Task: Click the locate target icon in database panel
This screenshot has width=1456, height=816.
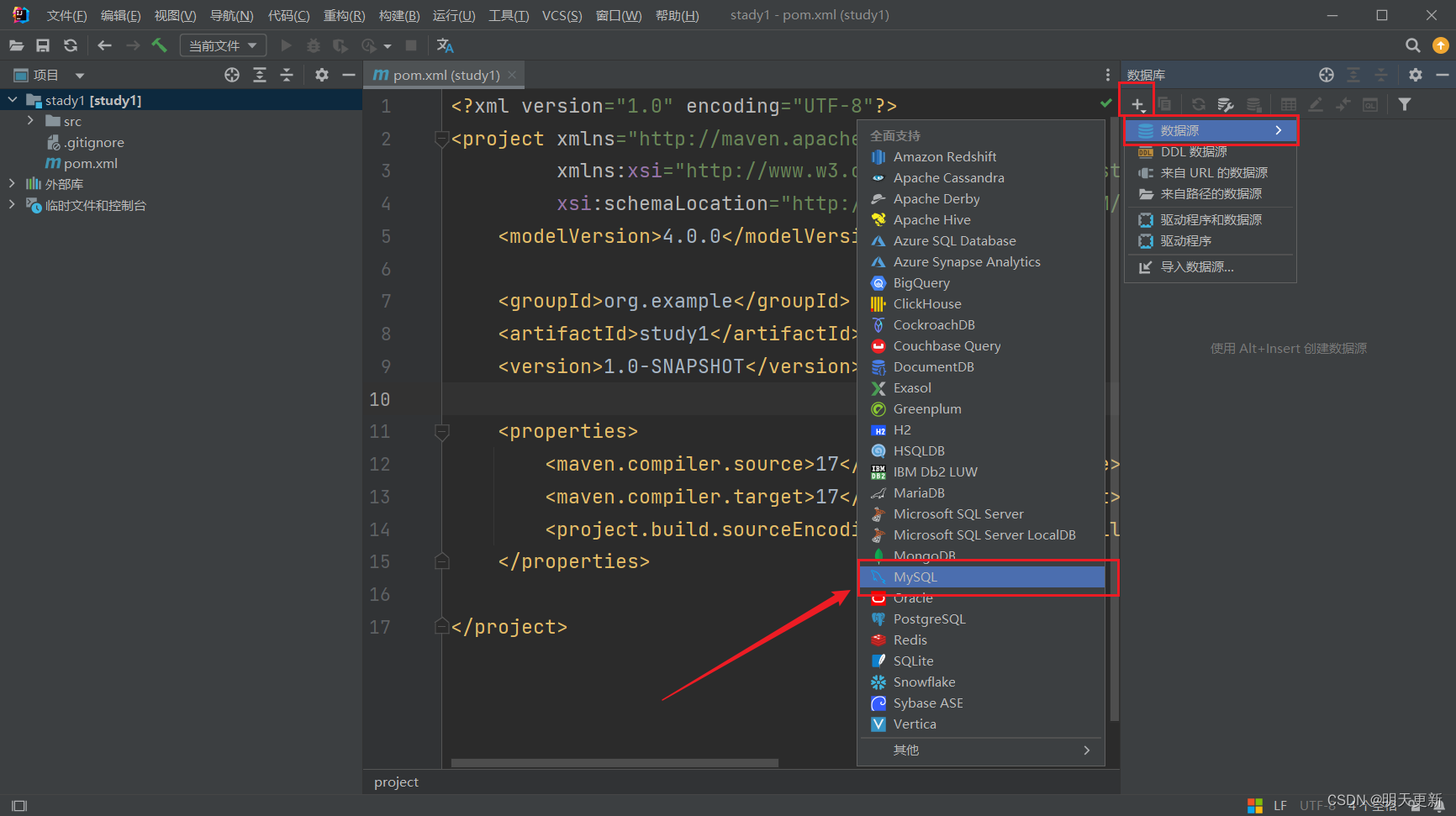Action: (1327, 75)
